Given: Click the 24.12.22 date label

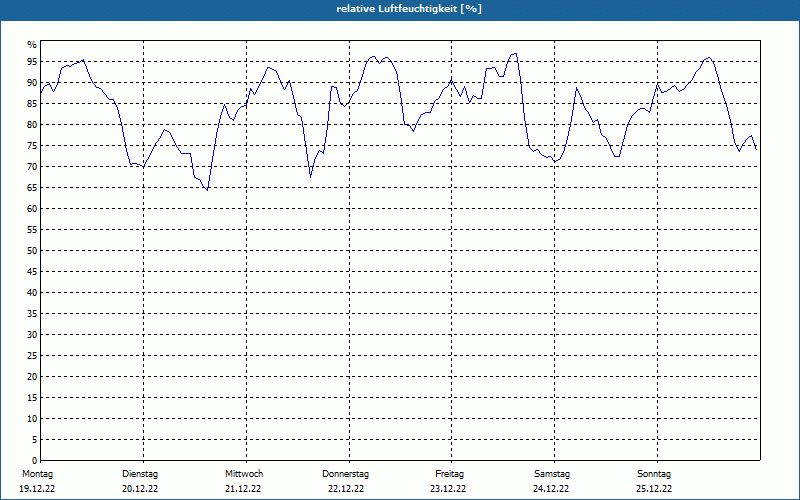Looking at the screenshot, I should (x=551, y=489).
